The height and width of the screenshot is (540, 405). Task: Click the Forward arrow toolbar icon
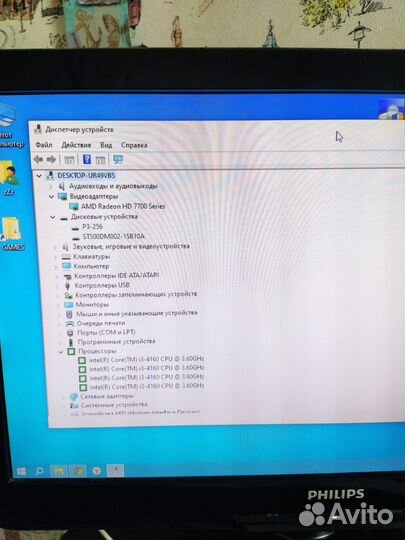(51, 159)
